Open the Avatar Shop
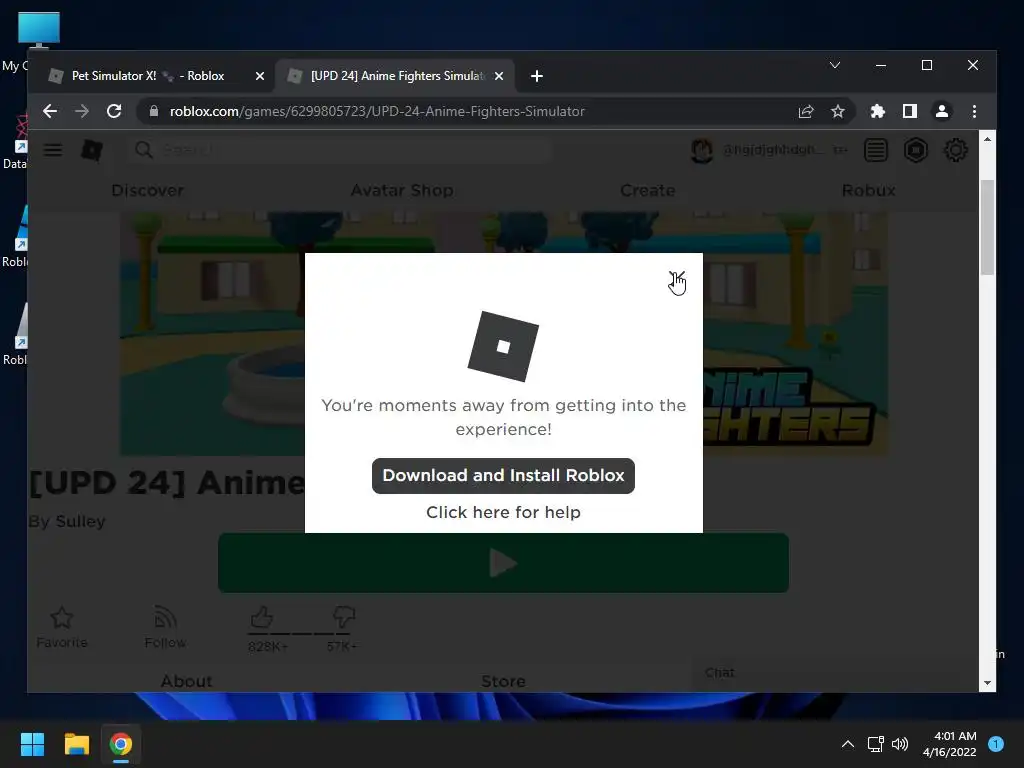Viewport: 1024px width, 768px height. coord(402,191)
